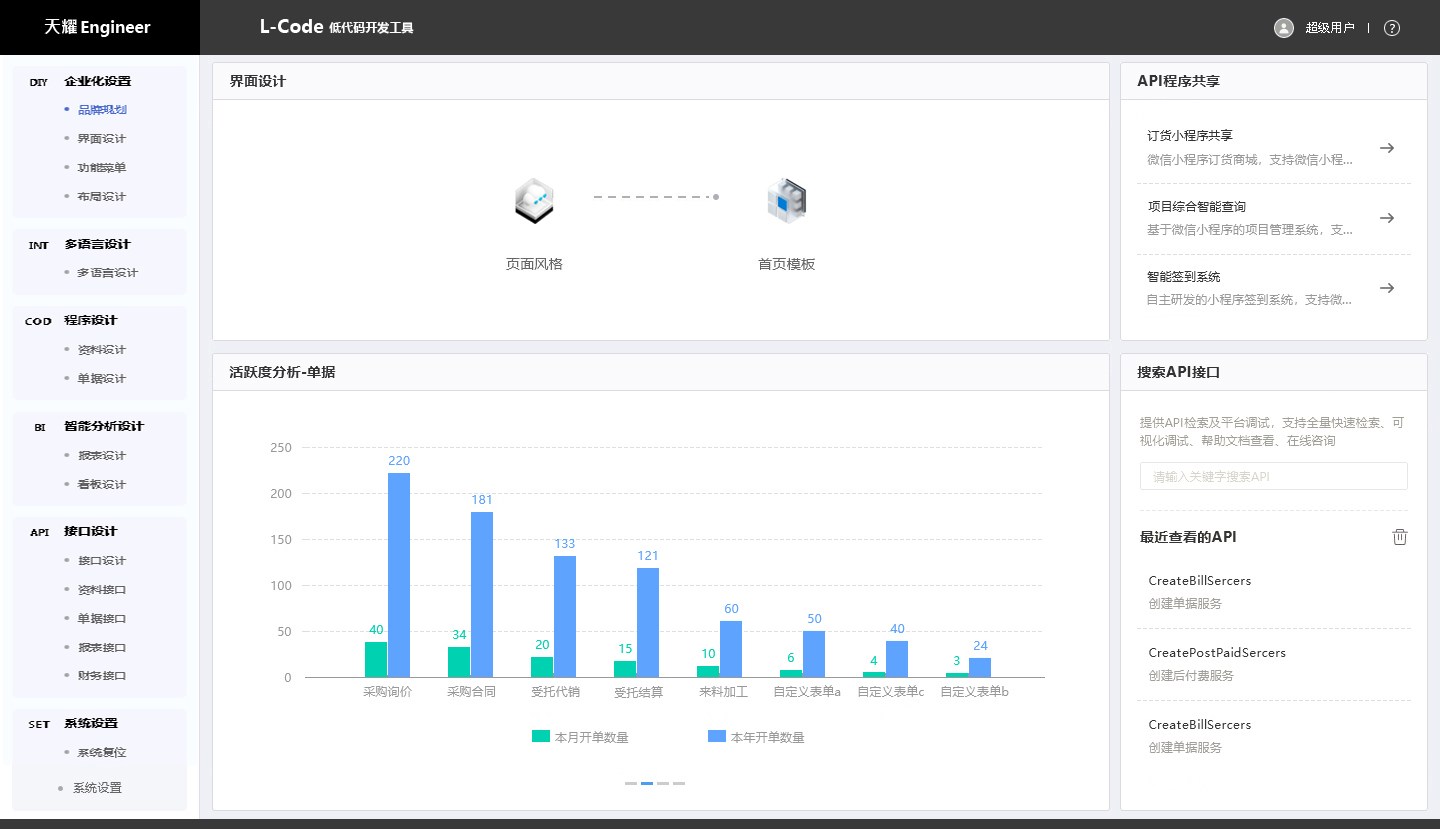The height and width of the screenshot is (829, 1440).
Task: Click the API keyword search input box
Action: tap(1273, 476)
